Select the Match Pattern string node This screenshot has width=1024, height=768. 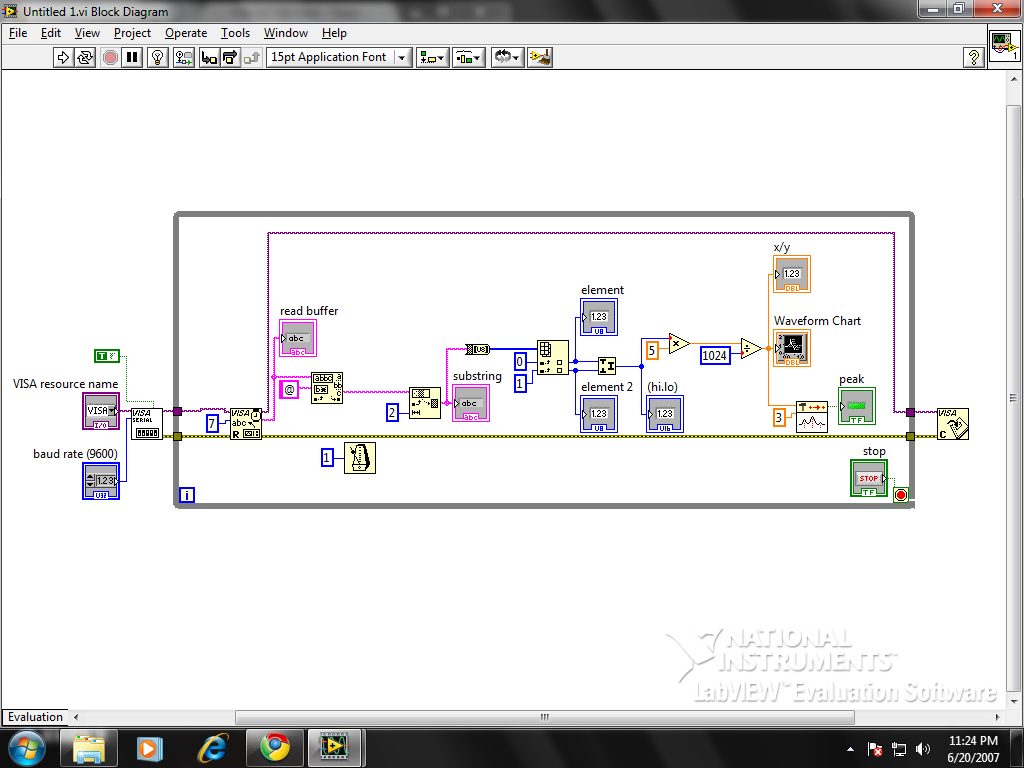[x=327, y=388]
